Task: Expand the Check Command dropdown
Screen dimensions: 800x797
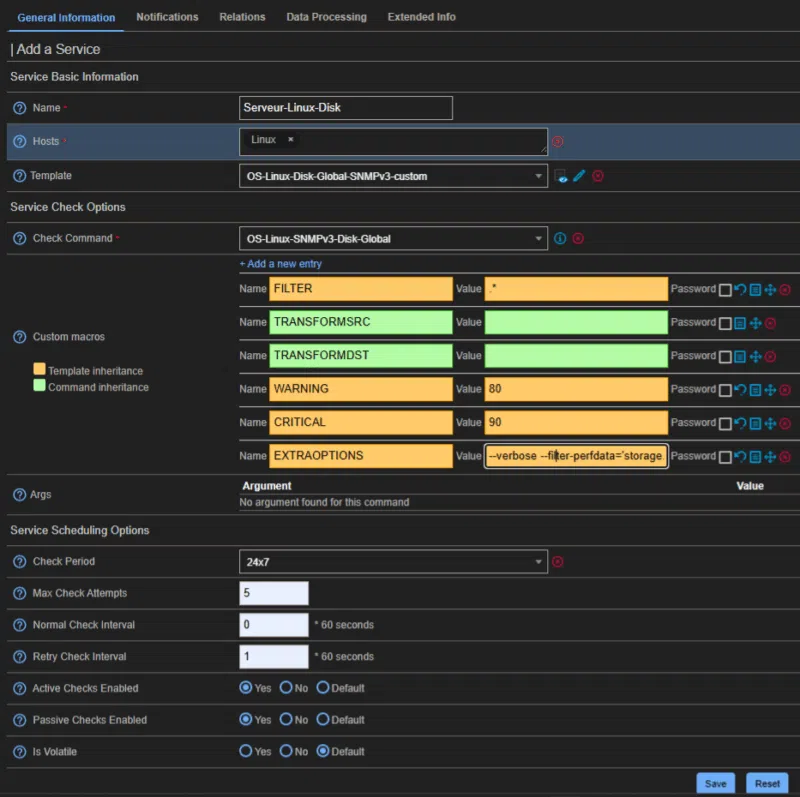Action: pos(393,239)
